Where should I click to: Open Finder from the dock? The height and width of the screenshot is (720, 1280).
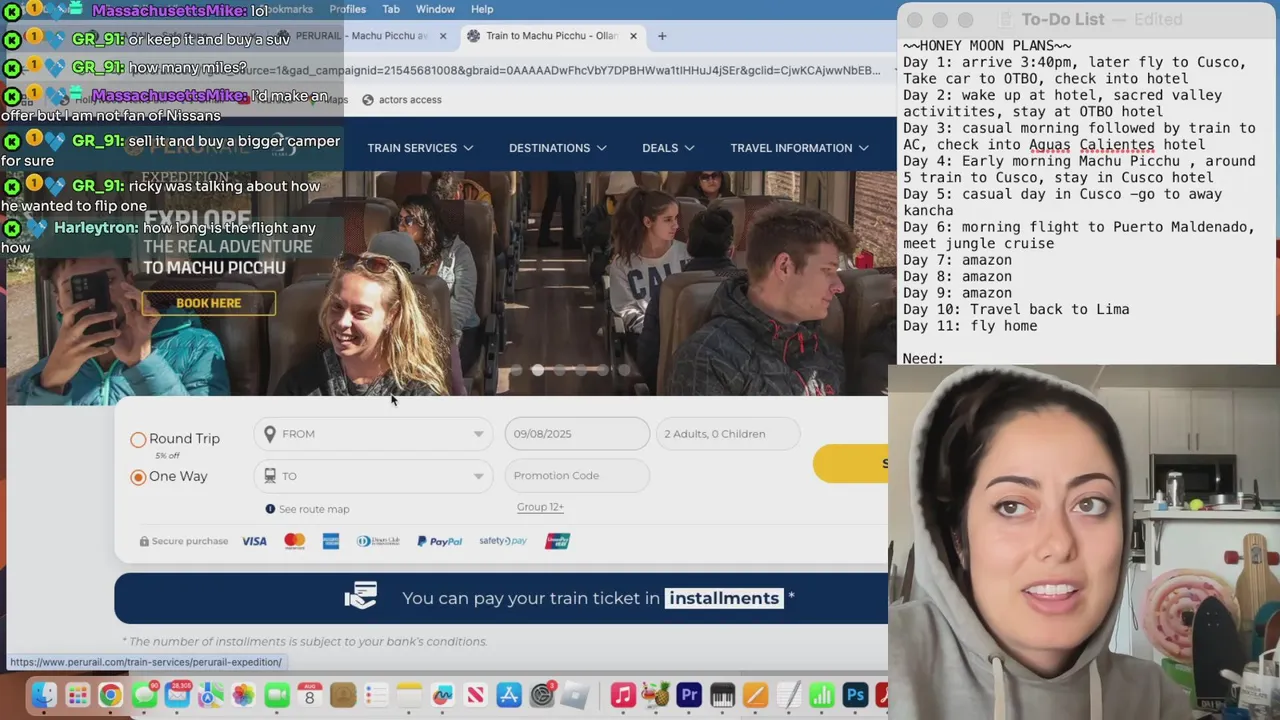pos(44,695)
